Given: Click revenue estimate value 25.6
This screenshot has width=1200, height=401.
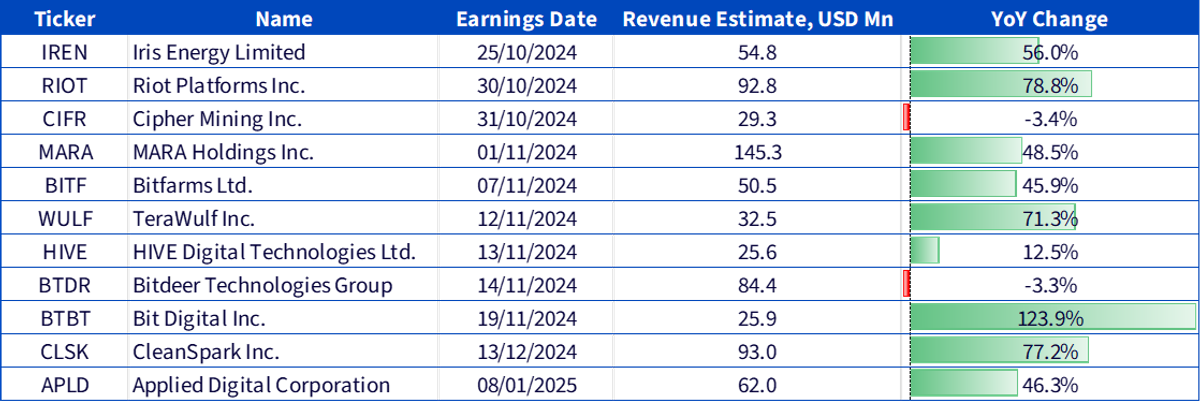Looking at the screenshot, I should [756, 252].
